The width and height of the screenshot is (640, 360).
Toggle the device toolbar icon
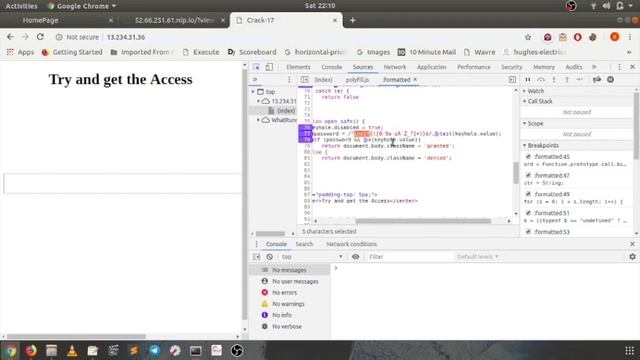[x=269, y=67]
